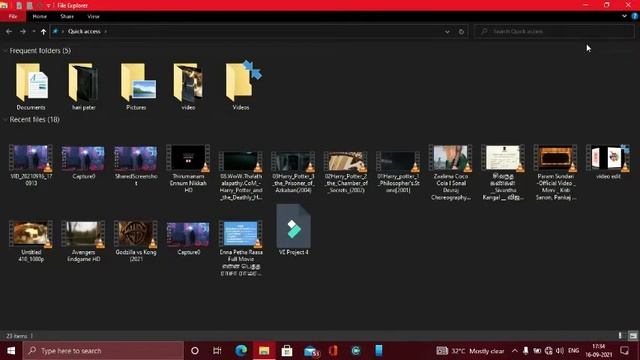Refresh the Quick access view

click(462, 32)
